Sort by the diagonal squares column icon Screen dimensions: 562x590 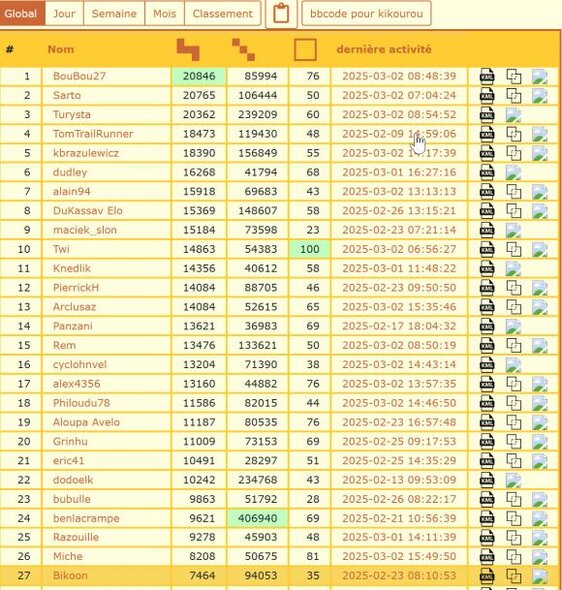pyautogui.click(x=243, y=49)
